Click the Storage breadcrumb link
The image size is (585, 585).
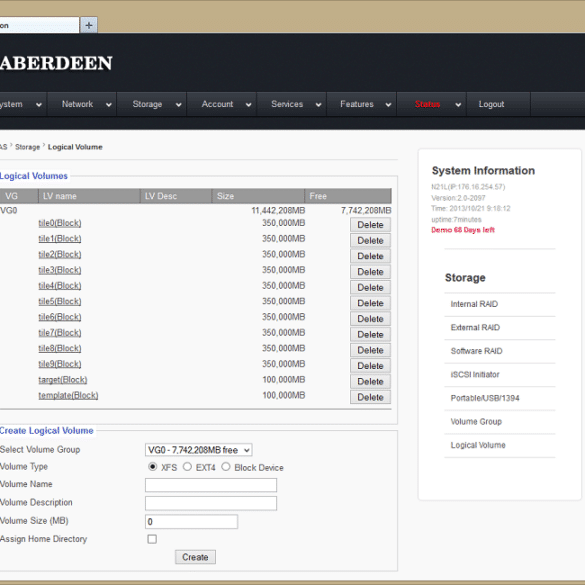pyautogui.click(x=27, y=147)
